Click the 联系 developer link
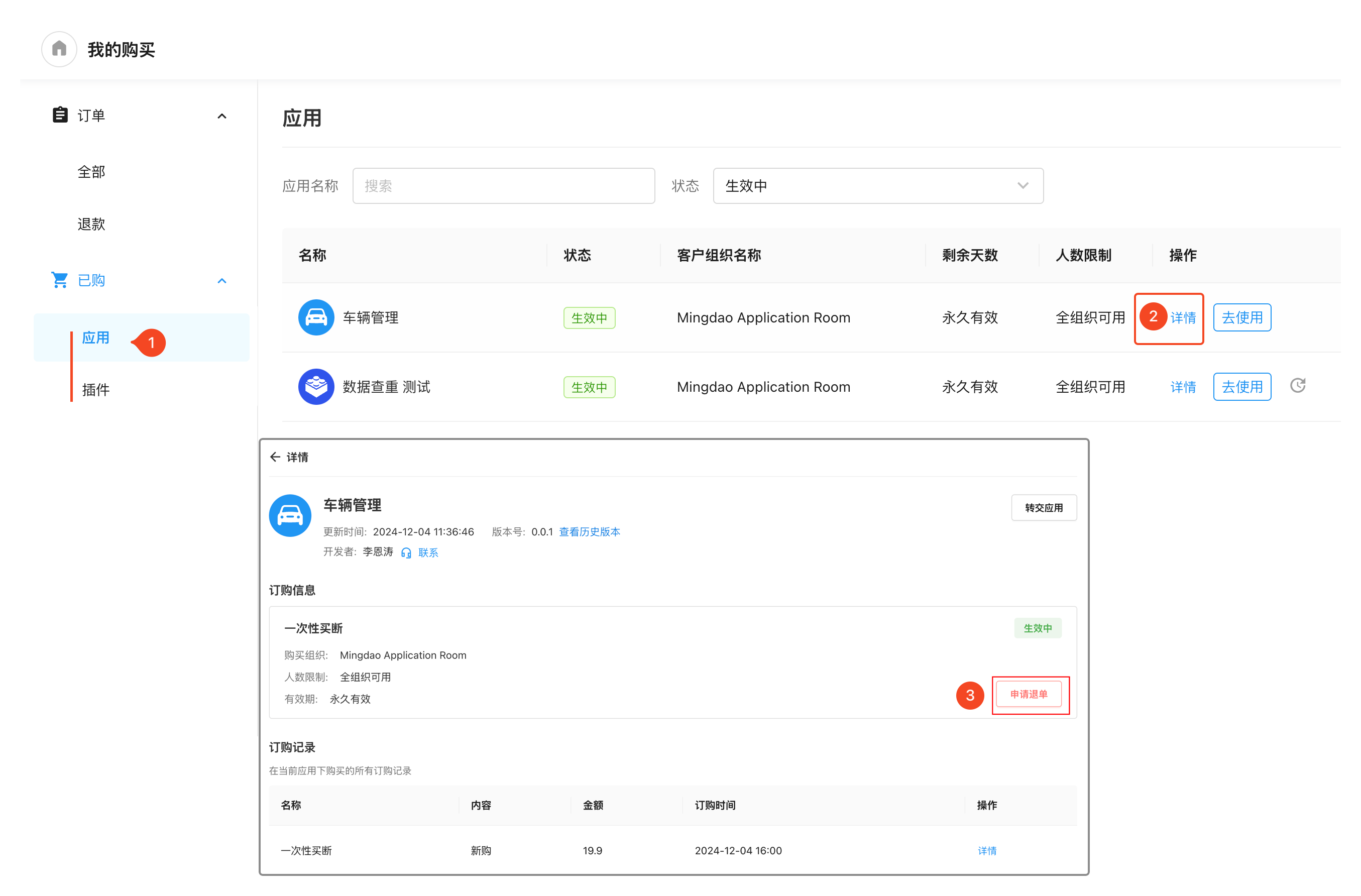 [x=428, y=553]
